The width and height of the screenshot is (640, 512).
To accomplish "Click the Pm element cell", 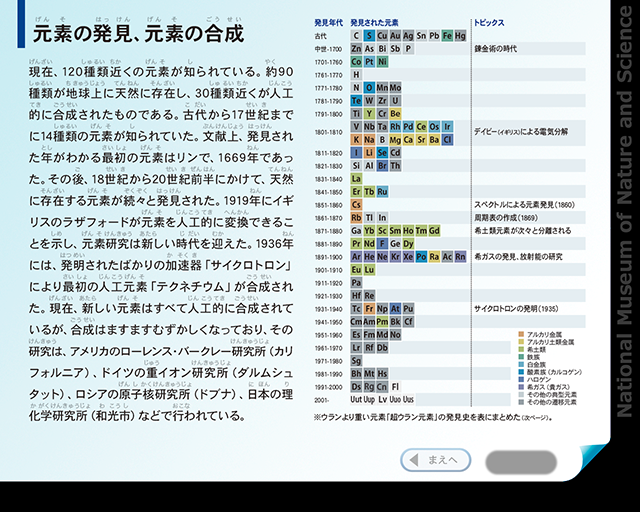I will pos(382,322).
